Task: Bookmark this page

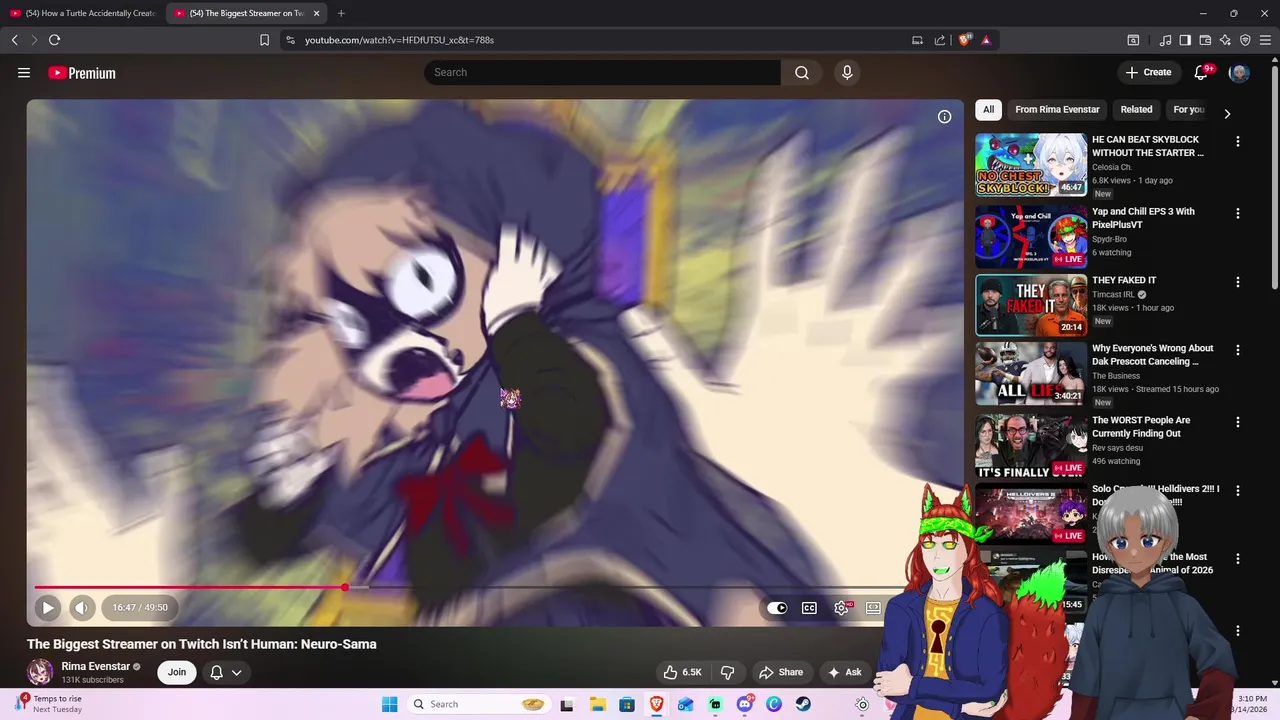Action: coord(264,40)
